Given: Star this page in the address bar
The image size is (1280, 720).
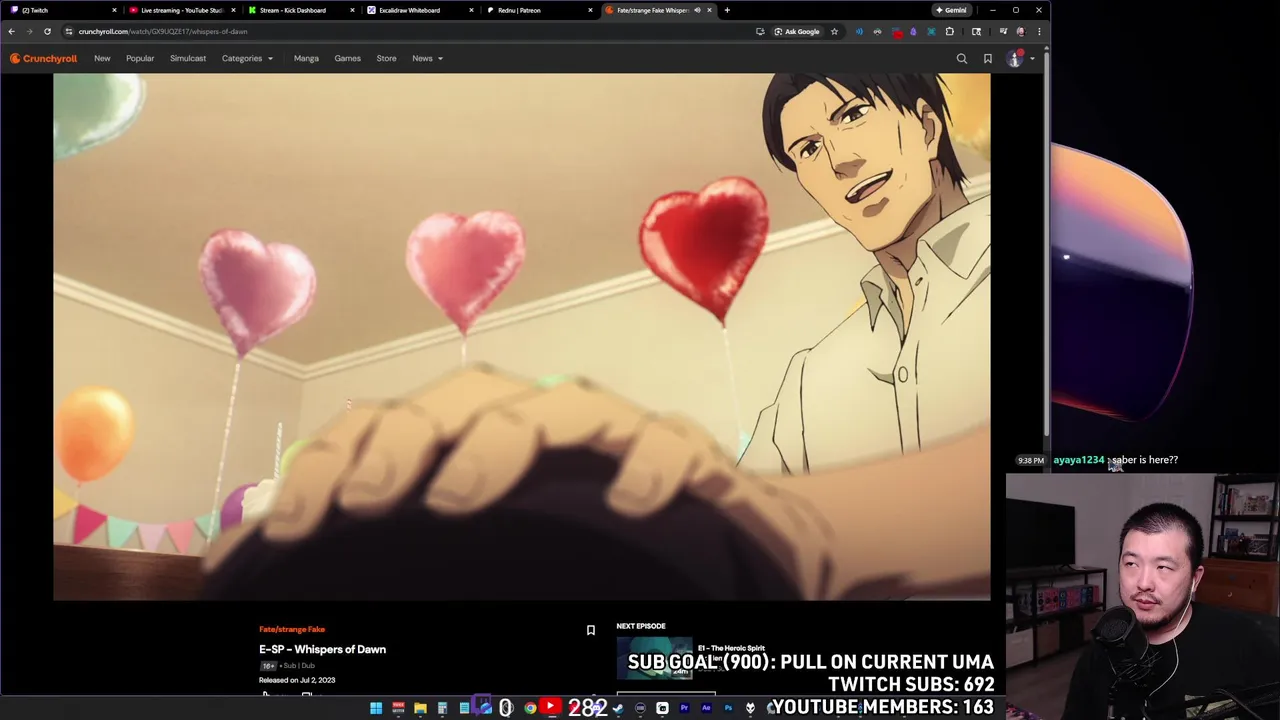Looking at the screenshot, I should point(834,31).
